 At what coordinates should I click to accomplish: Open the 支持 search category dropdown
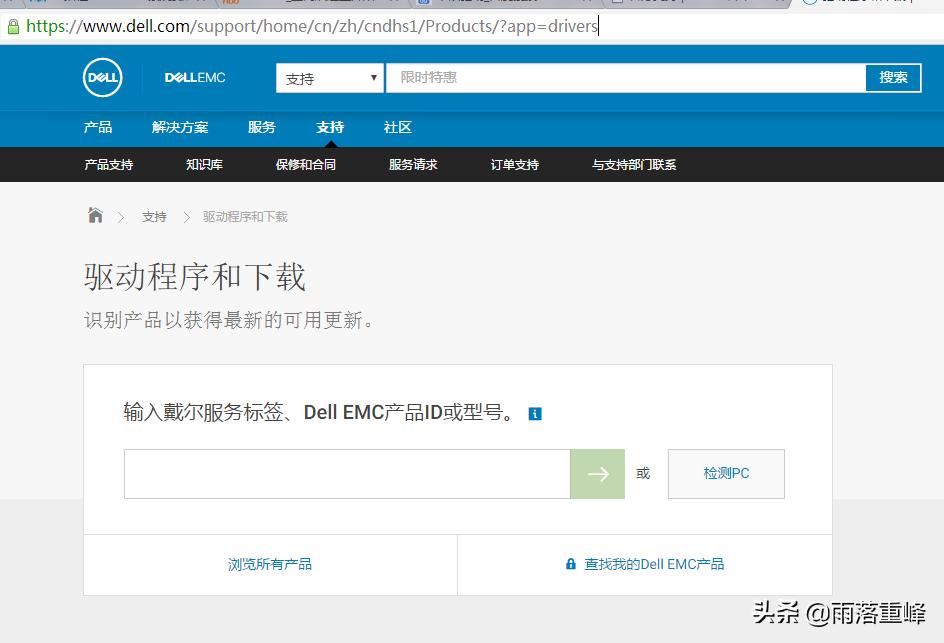point(329,77)
